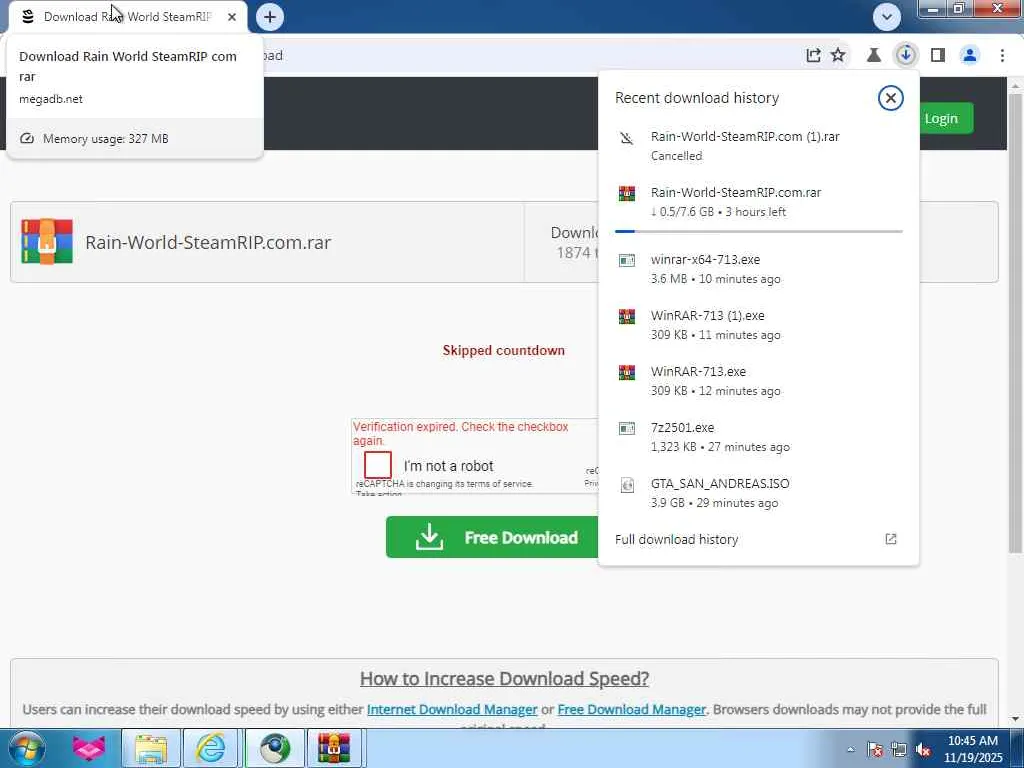This screenshot has height=768, width=1024.
Task: Click the open-in-new-tab icon beside Full download history
Action: pos(891,539)
